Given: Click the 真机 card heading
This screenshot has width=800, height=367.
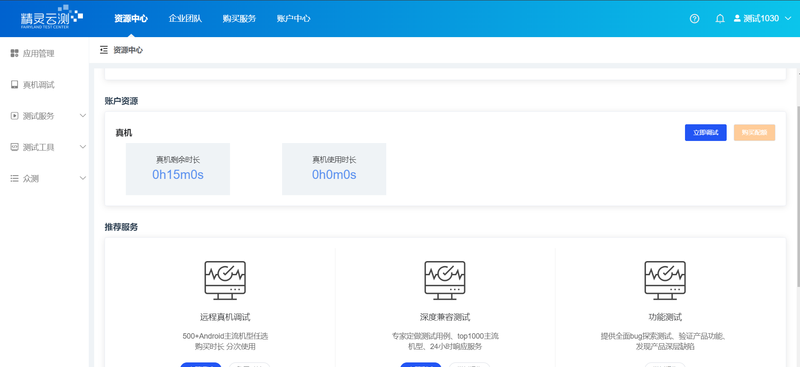Looking at the screenshot, I should click(123, 133).
